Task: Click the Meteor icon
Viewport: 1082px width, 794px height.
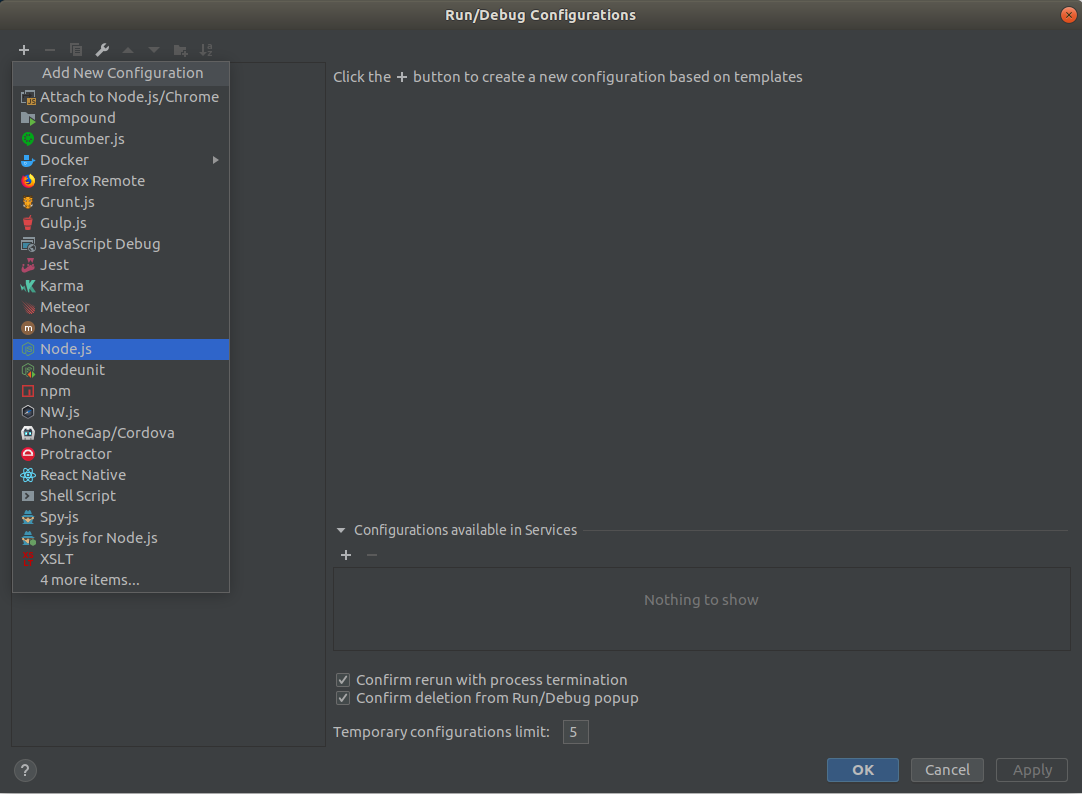Action: pyautogui.click(x=28, y=307)
